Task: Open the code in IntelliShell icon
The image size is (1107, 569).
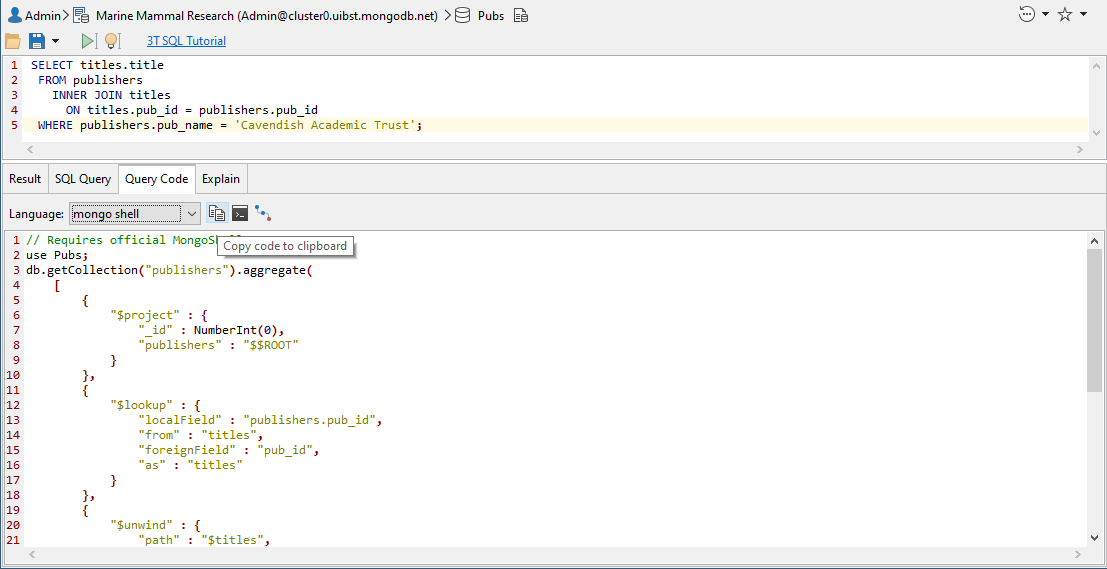Action: (x=240, y=213)
